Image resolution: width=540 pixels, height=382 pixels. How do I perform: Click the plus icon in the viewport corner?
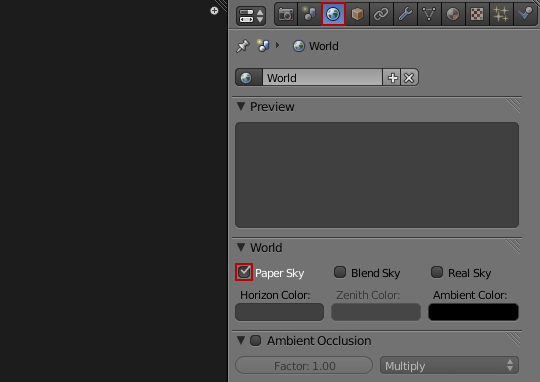click(214, 11)
